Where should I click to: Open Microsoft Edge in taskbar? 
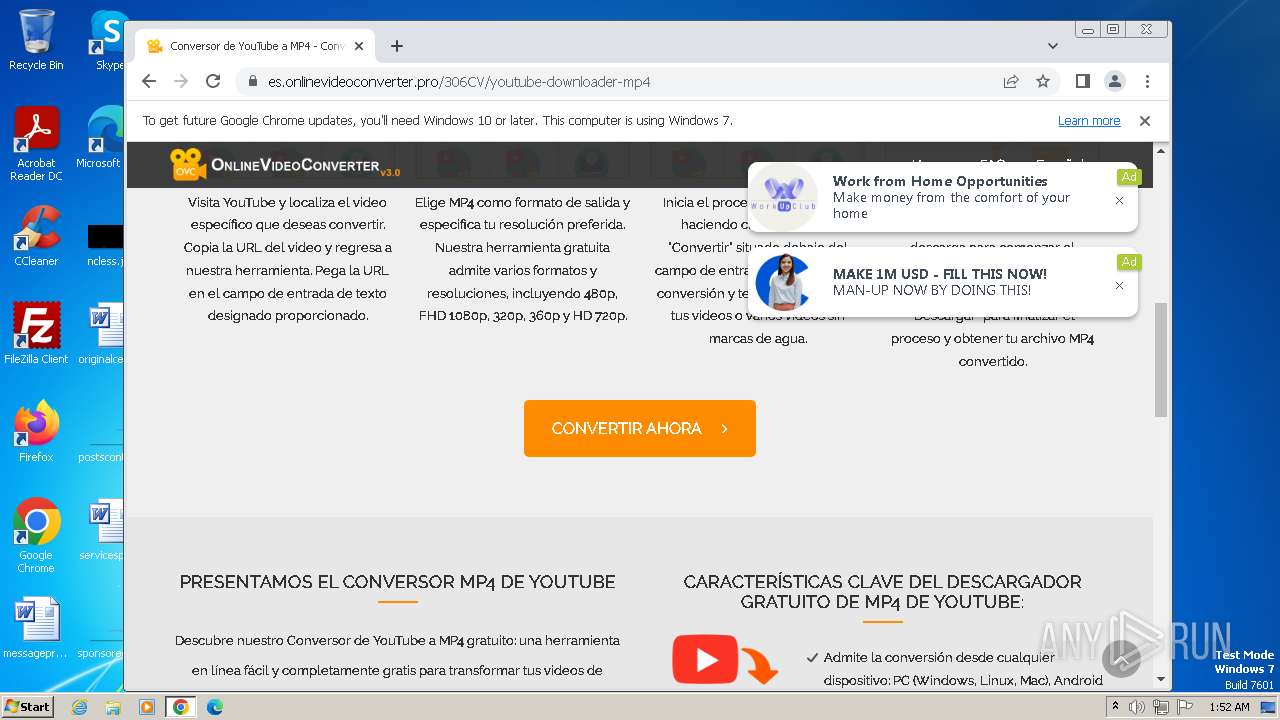(x=215, y=707)
